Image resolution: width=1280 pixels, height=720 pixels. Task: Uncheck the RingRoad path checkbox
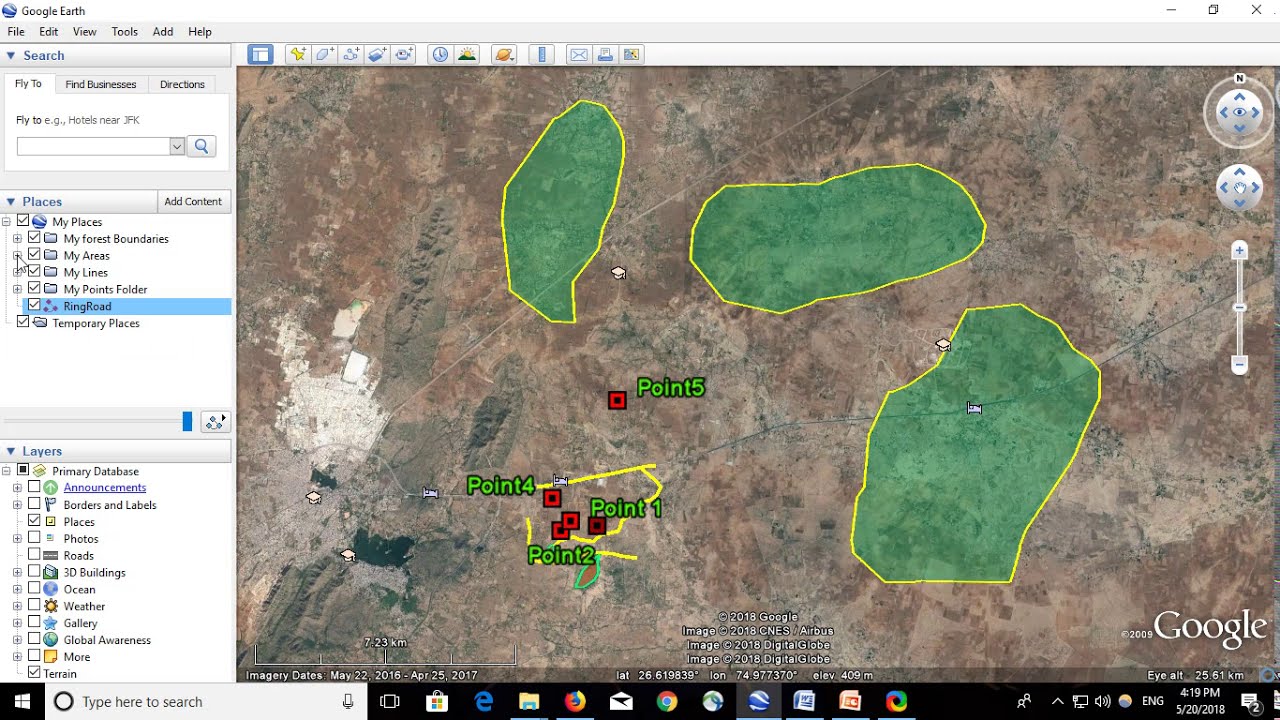coord(34,306)
